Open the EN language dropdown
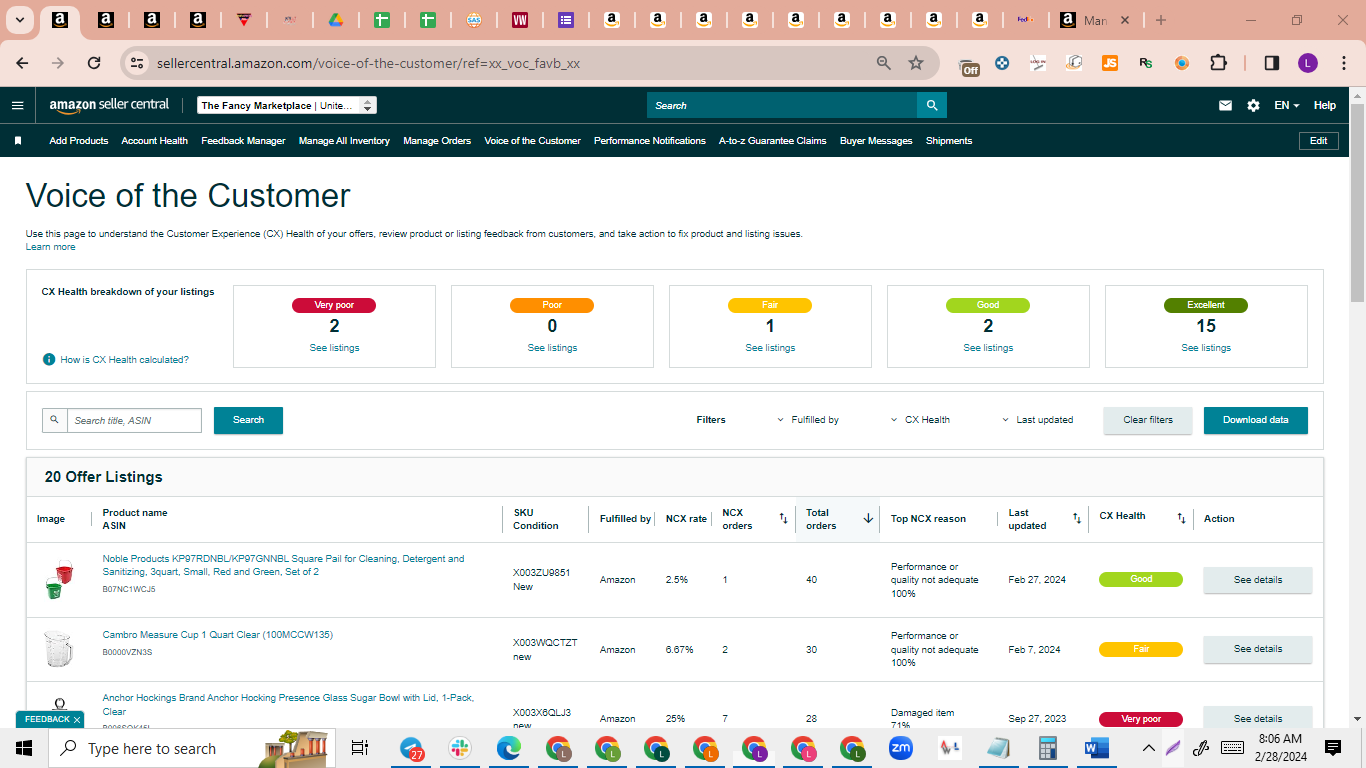Screen dimensions: 1366x768 pos(1287,105)
